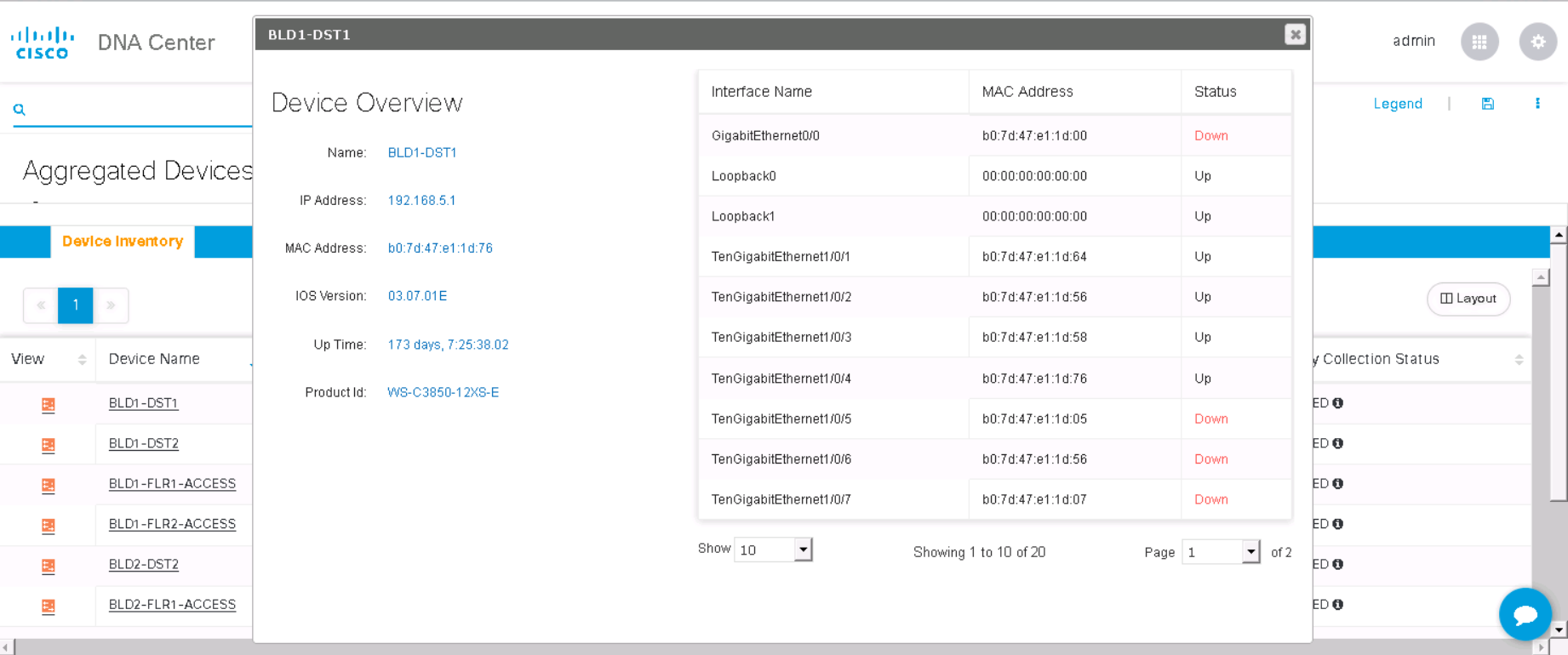This screenshot has height=655, width=1568.
Task: Go to pagination page 1
Action: coord(76,305)
